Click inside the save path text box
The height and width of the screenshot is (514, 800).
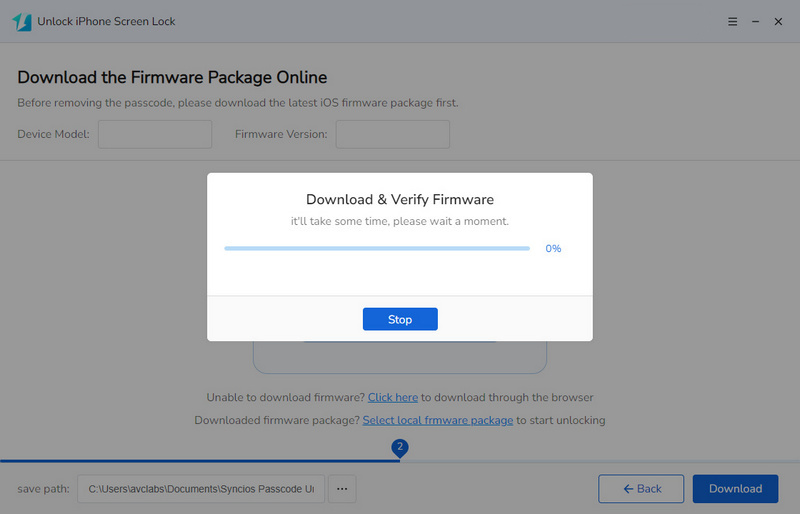(x=200, y=489)
